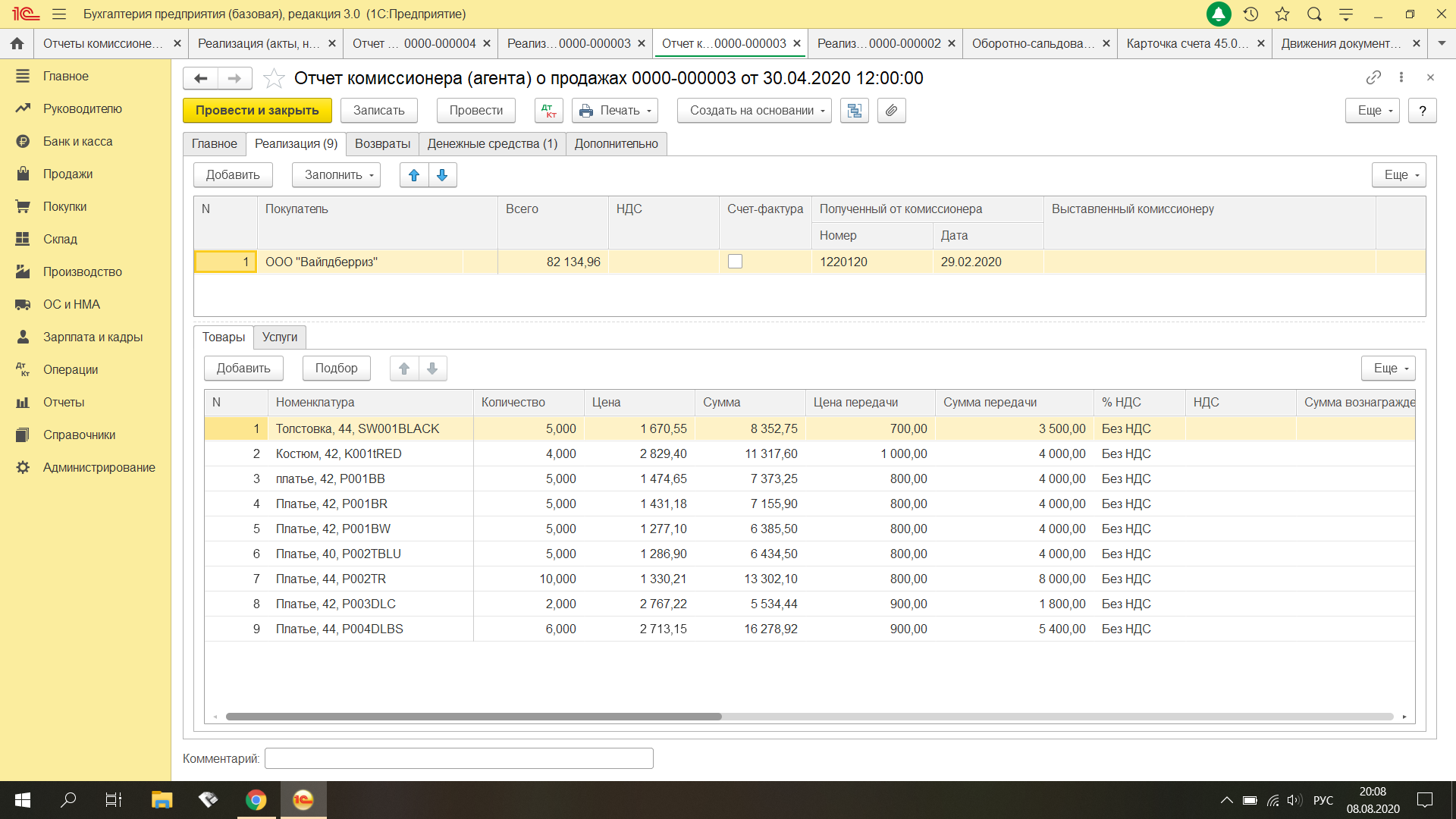This screenshot has width=1456, height=819.
Task: Open File Explorer from taskbar
Action: pos(162,800)
